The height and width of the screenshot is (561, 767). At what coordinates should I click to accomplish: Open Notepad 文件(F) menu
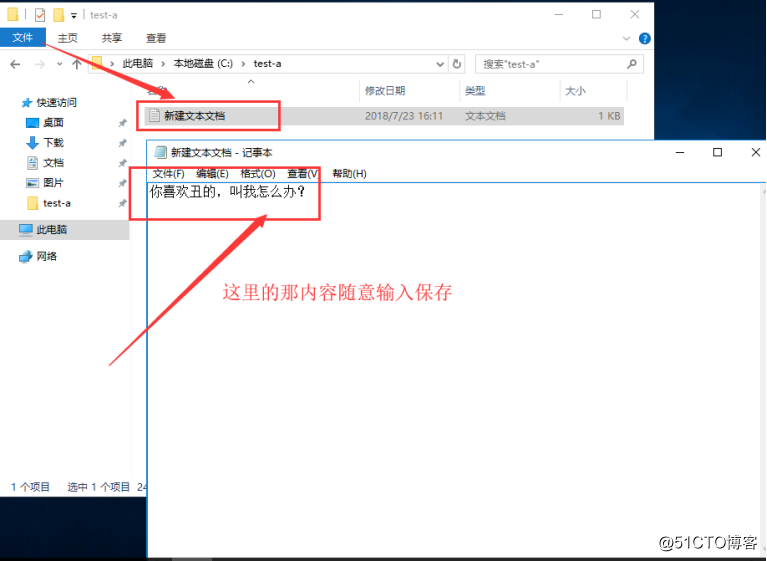(168, 174)
